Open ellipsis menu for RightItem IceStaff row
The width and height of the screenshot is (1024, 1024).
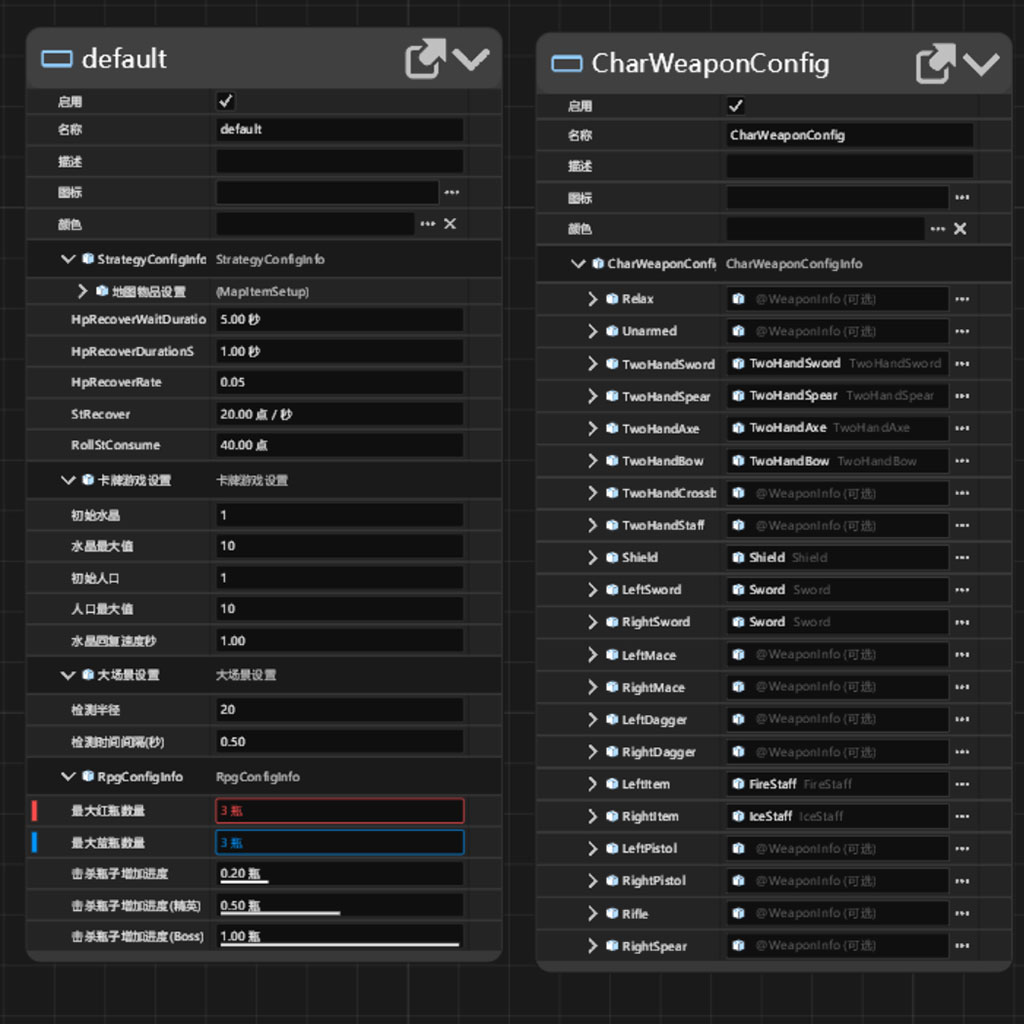coord(962,817)
